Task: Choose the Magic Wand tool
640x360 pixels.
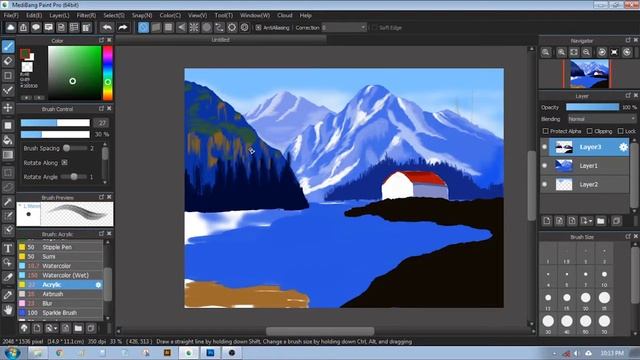Action: 8,202
